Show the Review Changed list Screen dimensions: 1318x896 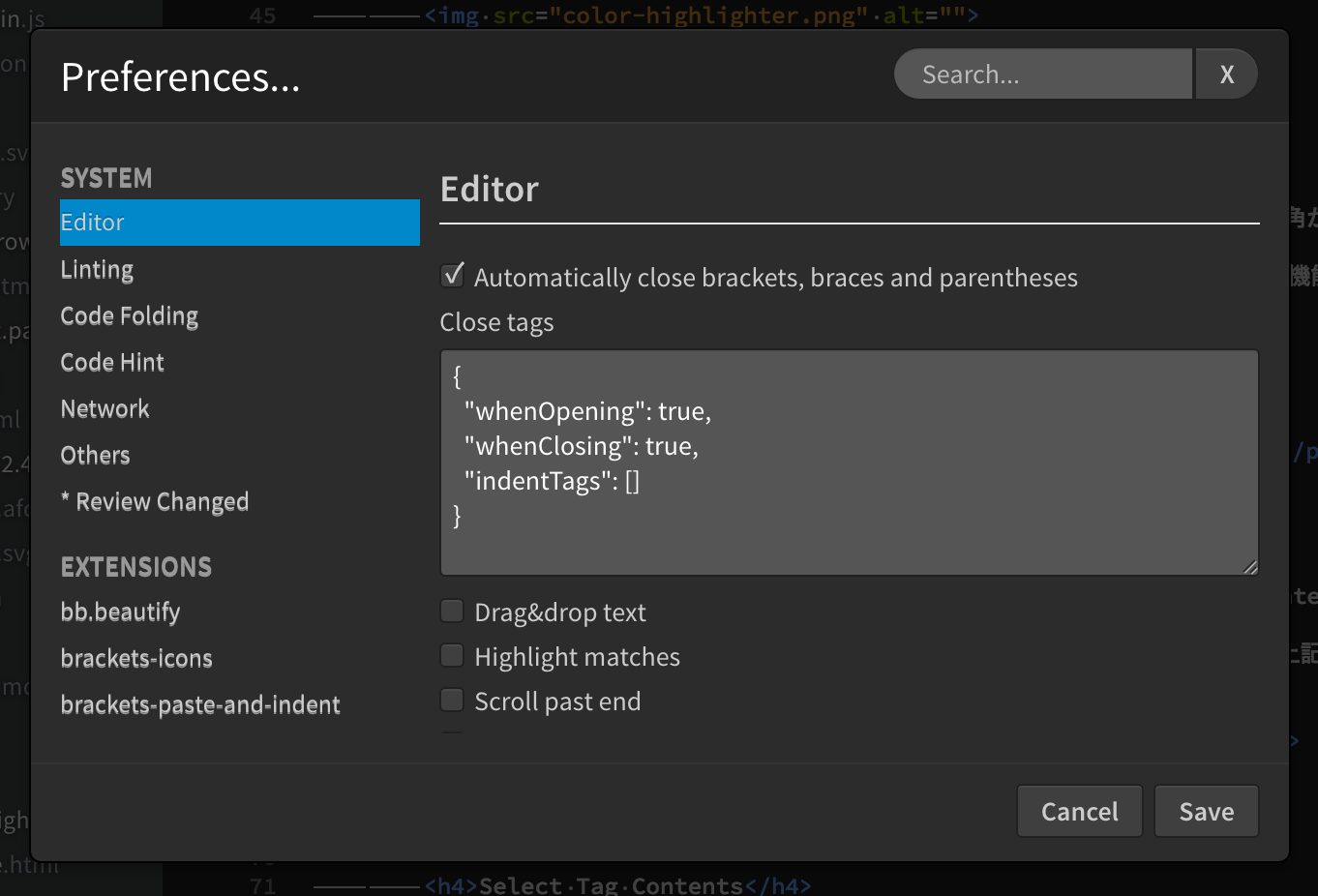pyautogui.click(x=155, y=502)
